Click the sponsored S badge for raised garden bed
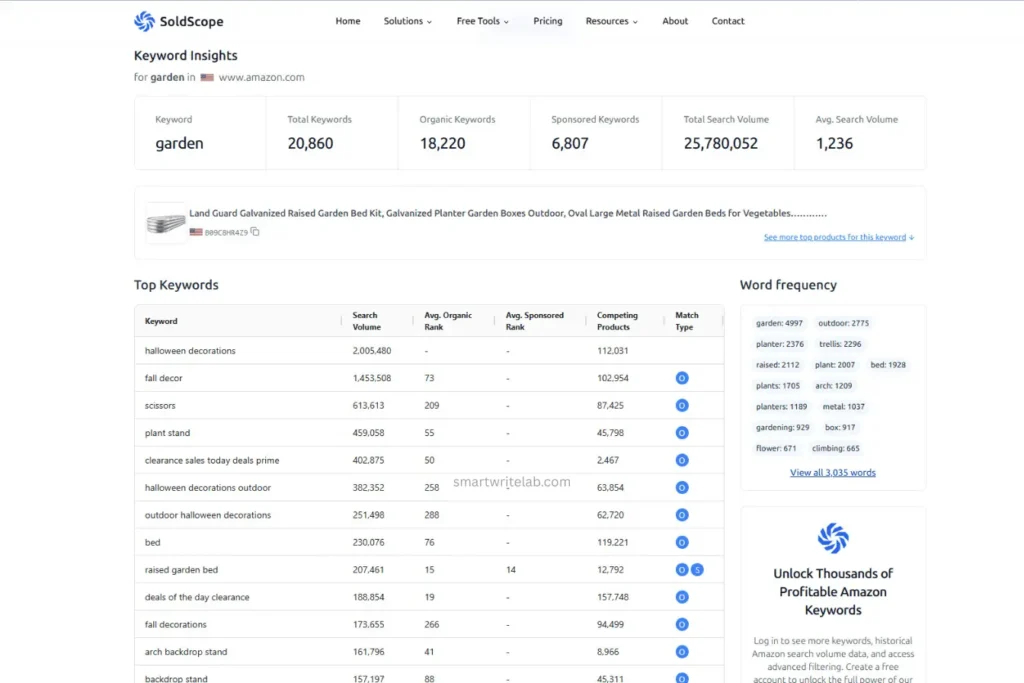Image resolution: width=1024 pixels, height=683 pixels. pyautogui.click(x=697, y=570)
